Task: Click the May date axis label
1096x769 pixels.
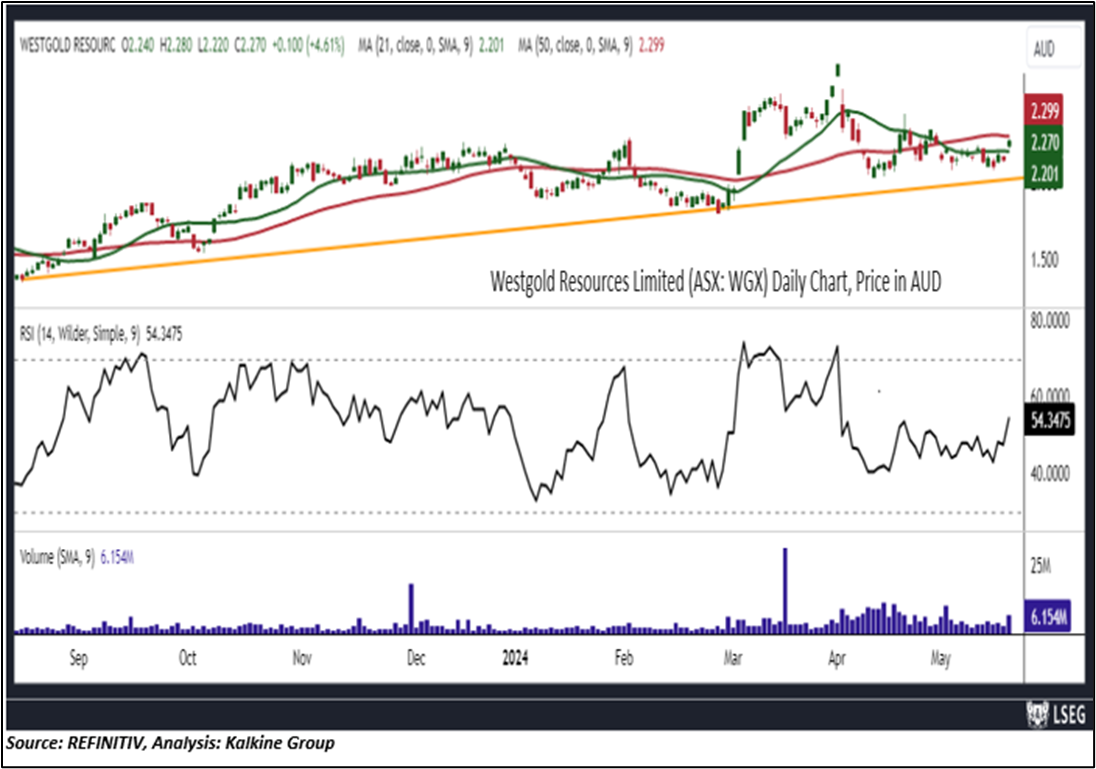Action: point(941,659)
